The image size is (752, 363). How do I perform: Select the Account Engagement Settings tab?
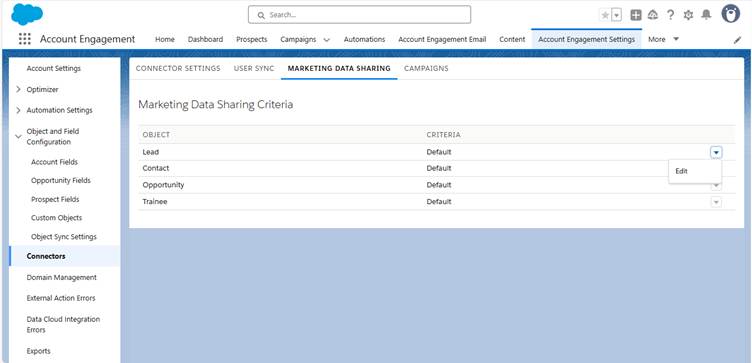pyautogui.click(x=587, y=39)
